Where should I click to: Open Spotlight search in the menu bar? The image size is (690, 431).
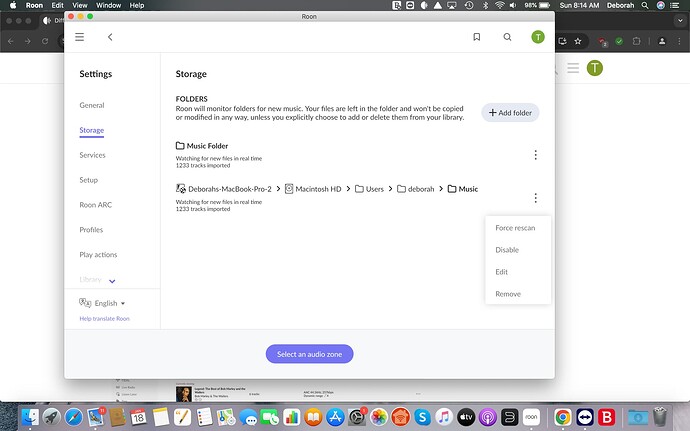(645, 5)
